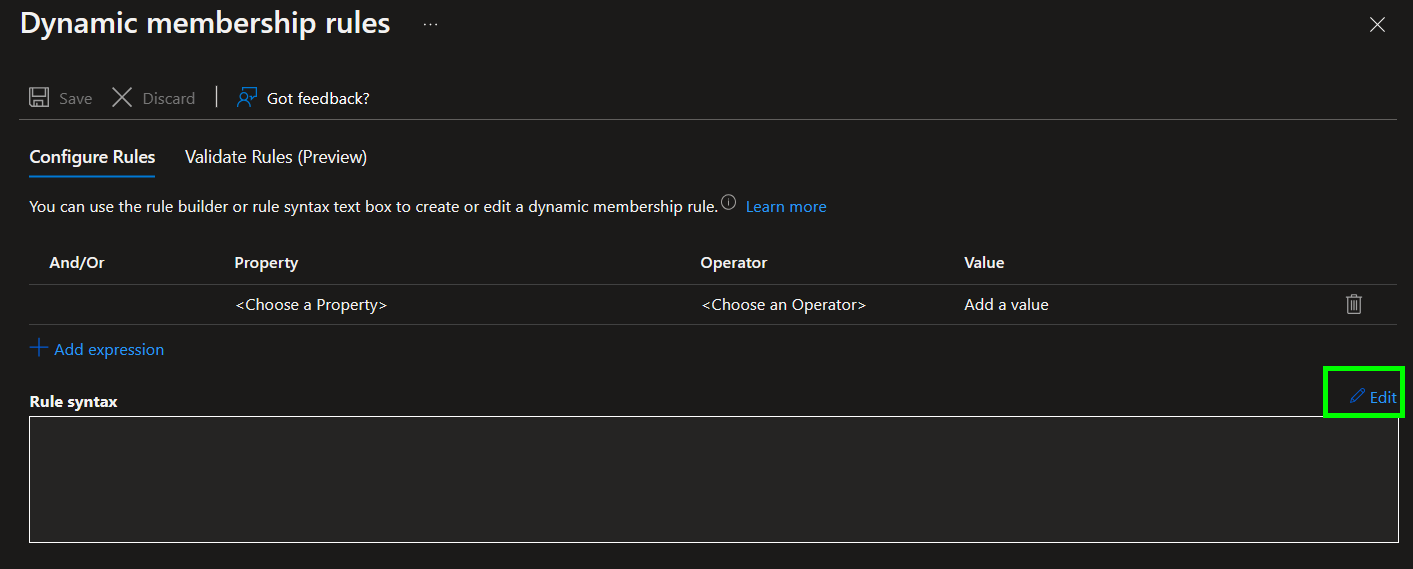The image size is (1413, 569).
Task: Switch to the Configure Rules tab
Action: click(92, 157)
